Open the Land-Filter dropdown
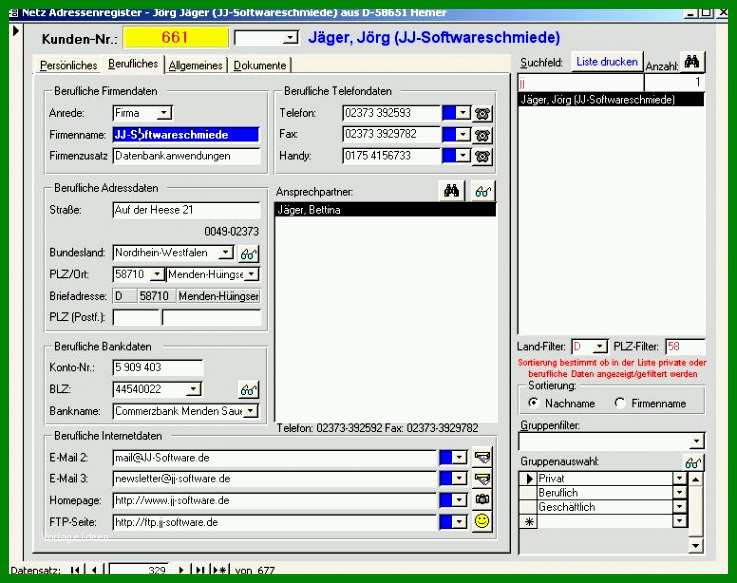The width and height of the screenshot is (737, 583). coord(600,347)
